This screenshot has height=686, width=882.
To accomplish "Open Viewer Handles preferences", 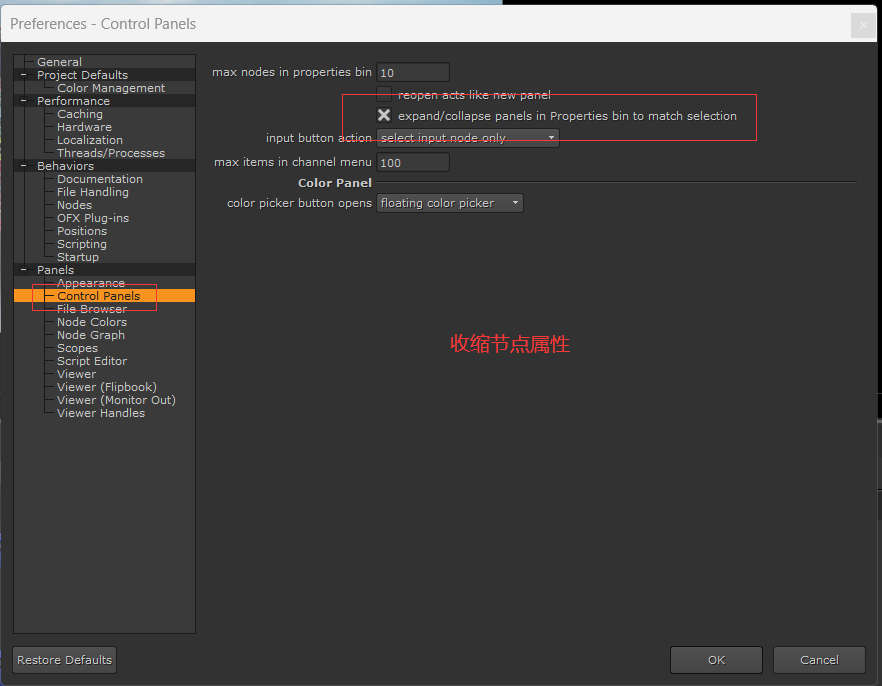I will tap(101, 413).
